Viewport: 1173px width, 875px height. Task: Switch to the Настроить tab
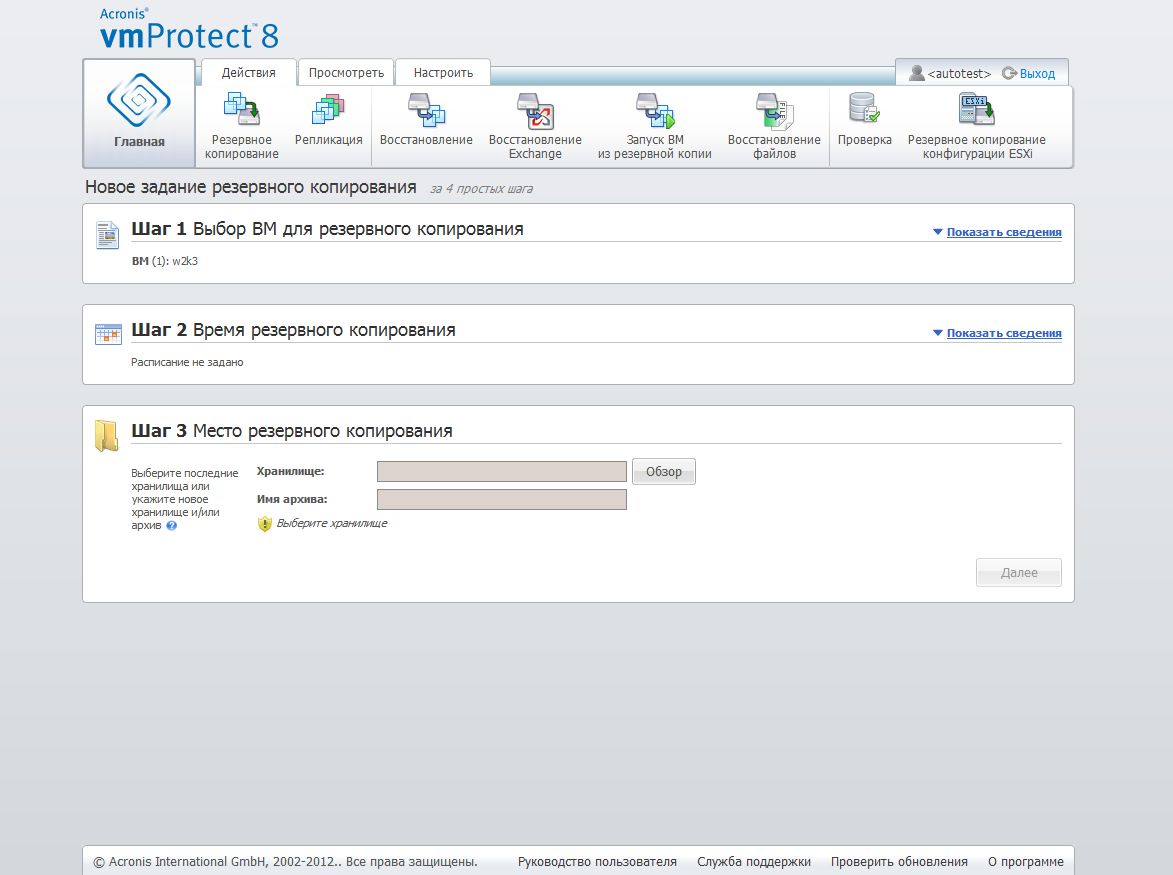coord(443,73)
